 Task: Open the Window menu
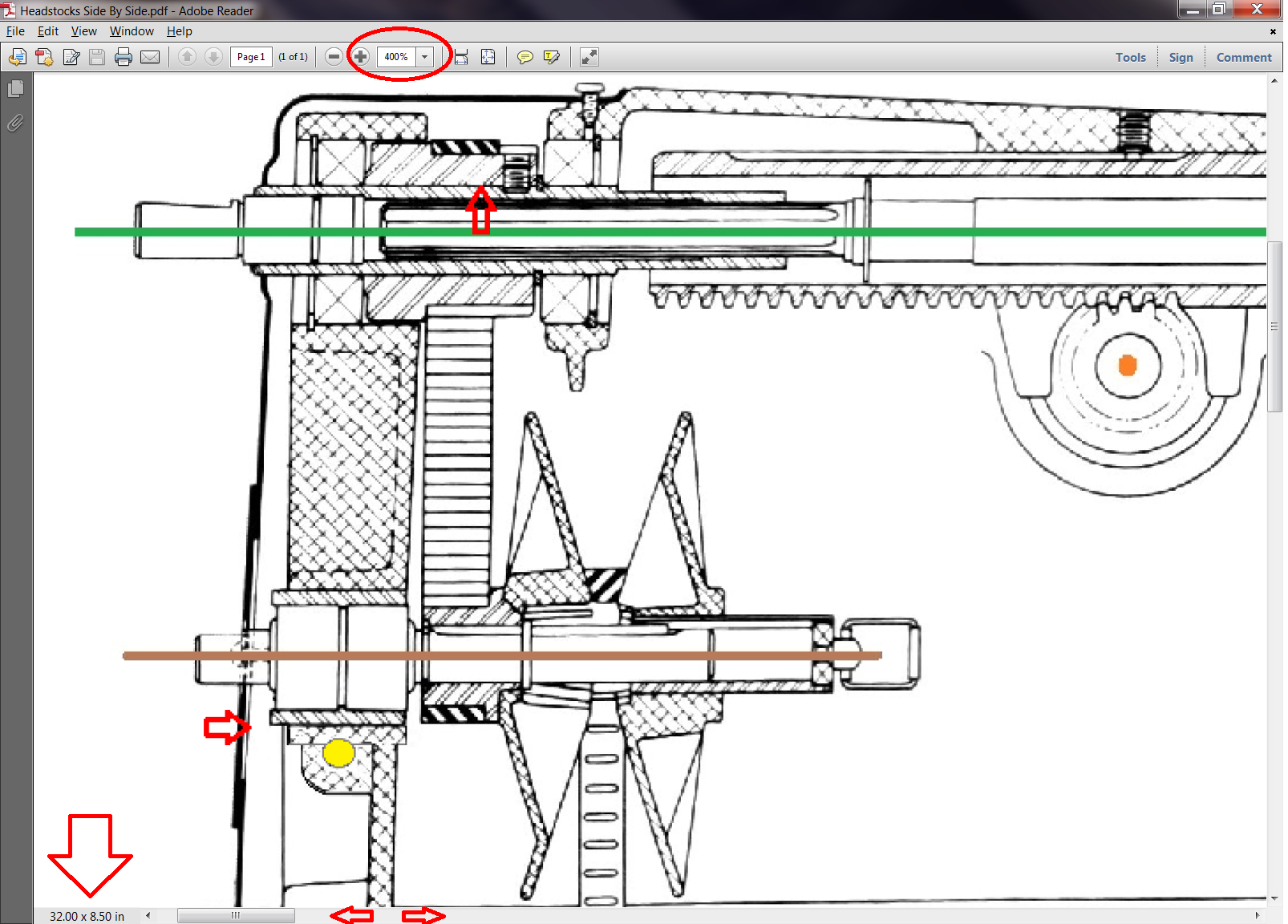pyautogui.click(x=132, y=31)
